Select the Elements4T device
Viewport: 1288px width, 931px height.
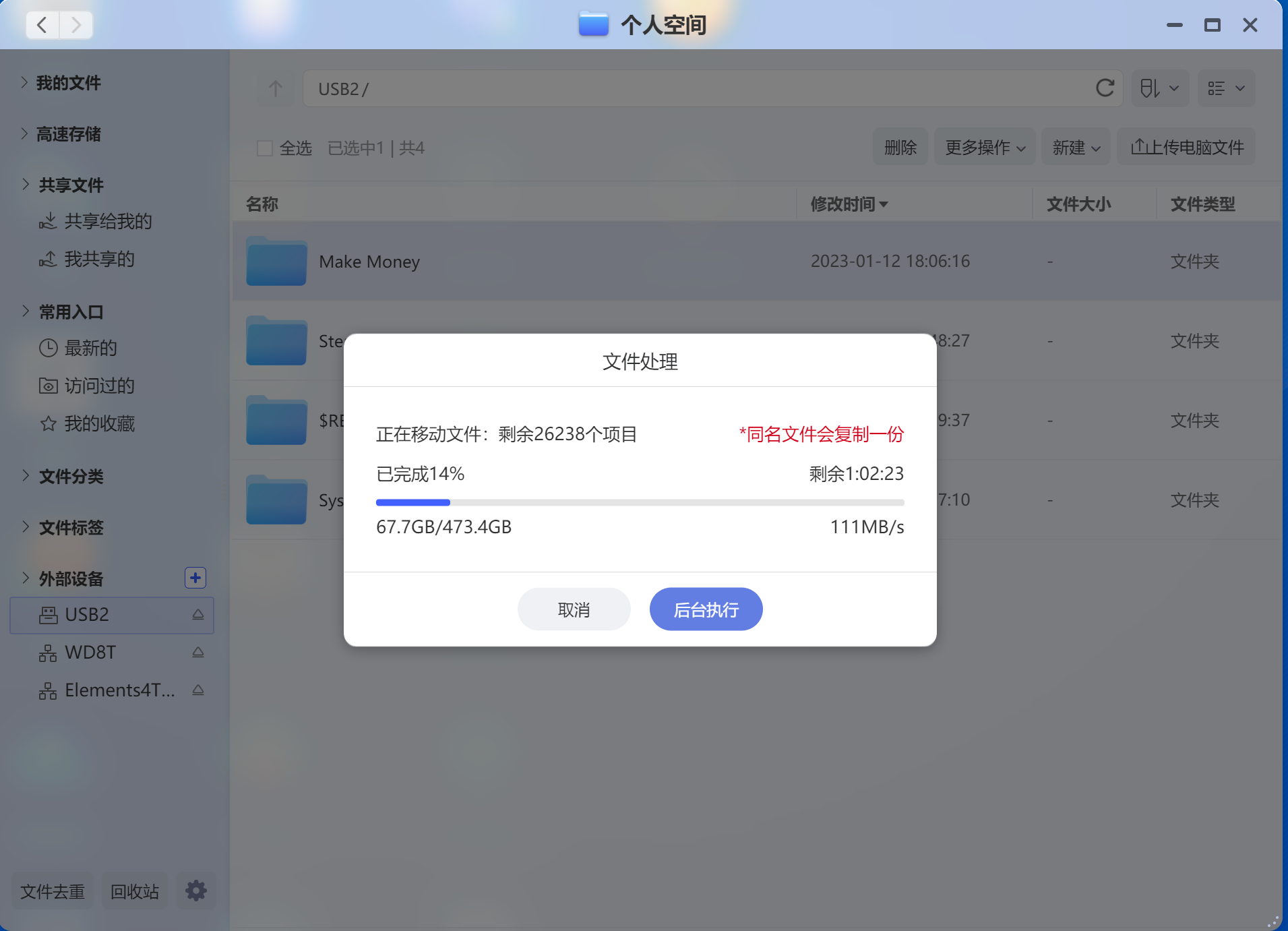click(x=119, y=690)
